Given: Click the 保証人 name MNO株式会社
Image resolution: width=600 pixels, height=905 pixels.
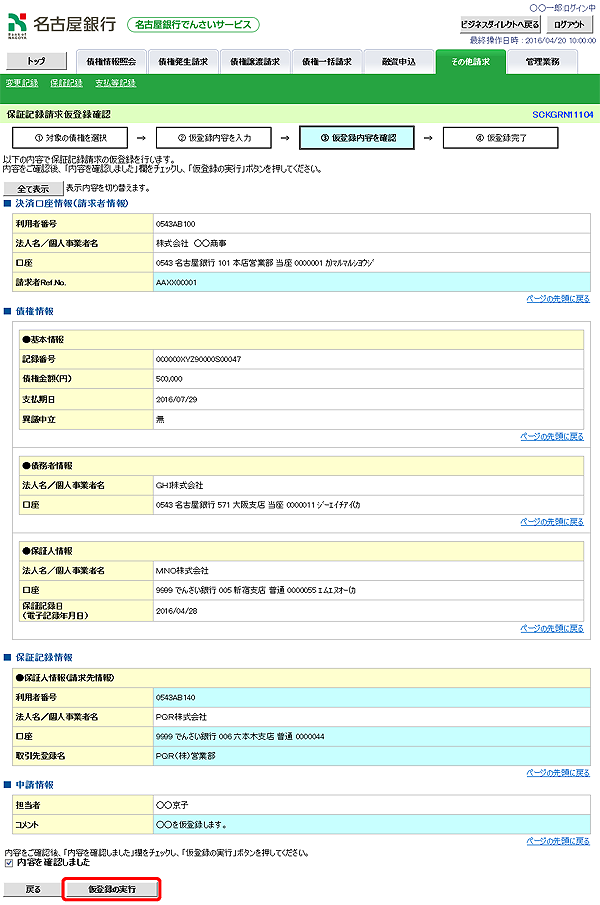Looking at the screenshot, I should (x=182, y=571).
